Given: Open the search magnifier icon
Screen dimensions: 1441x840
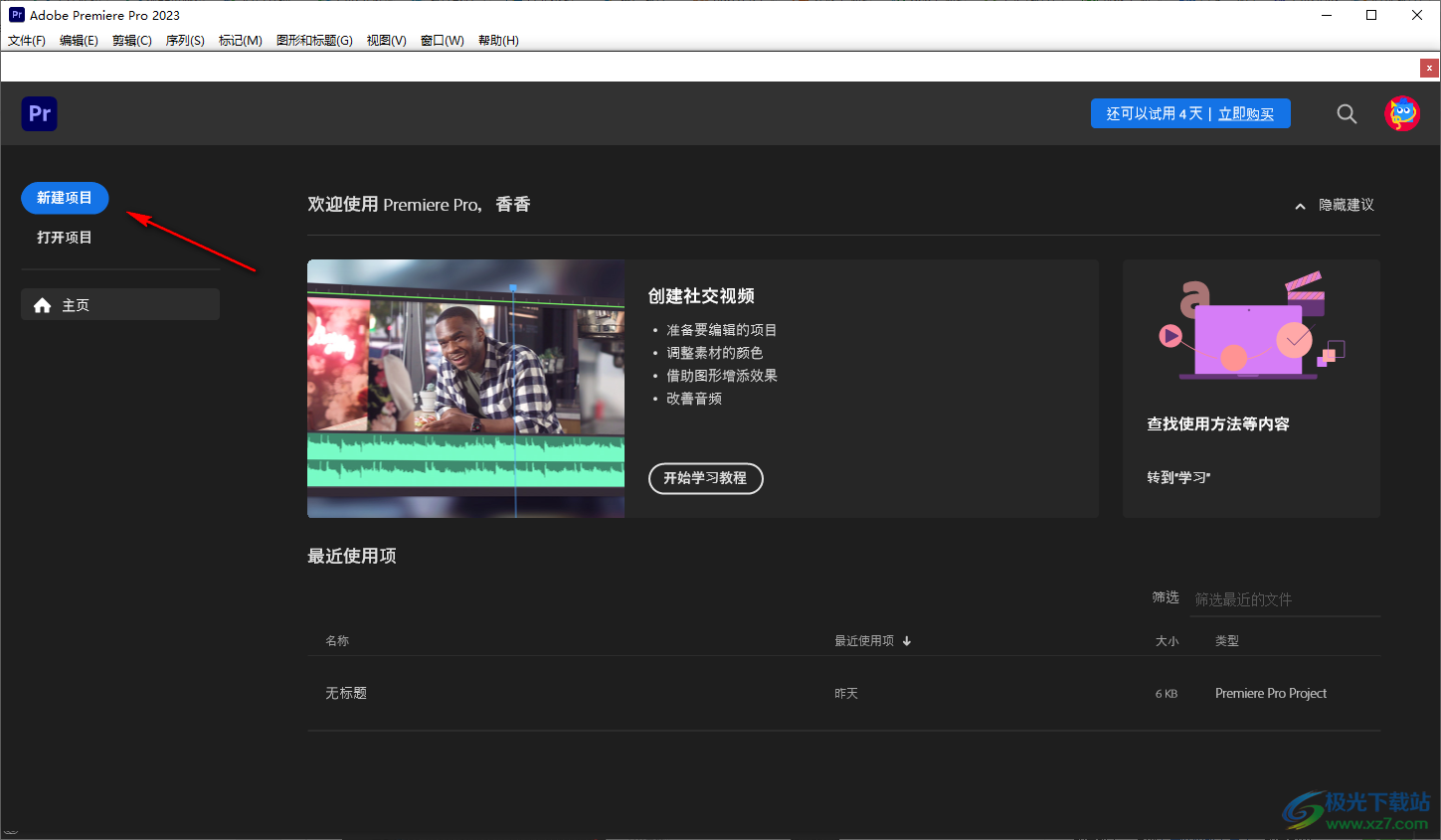Looking at the screenshot, I should coord(1347,113).
